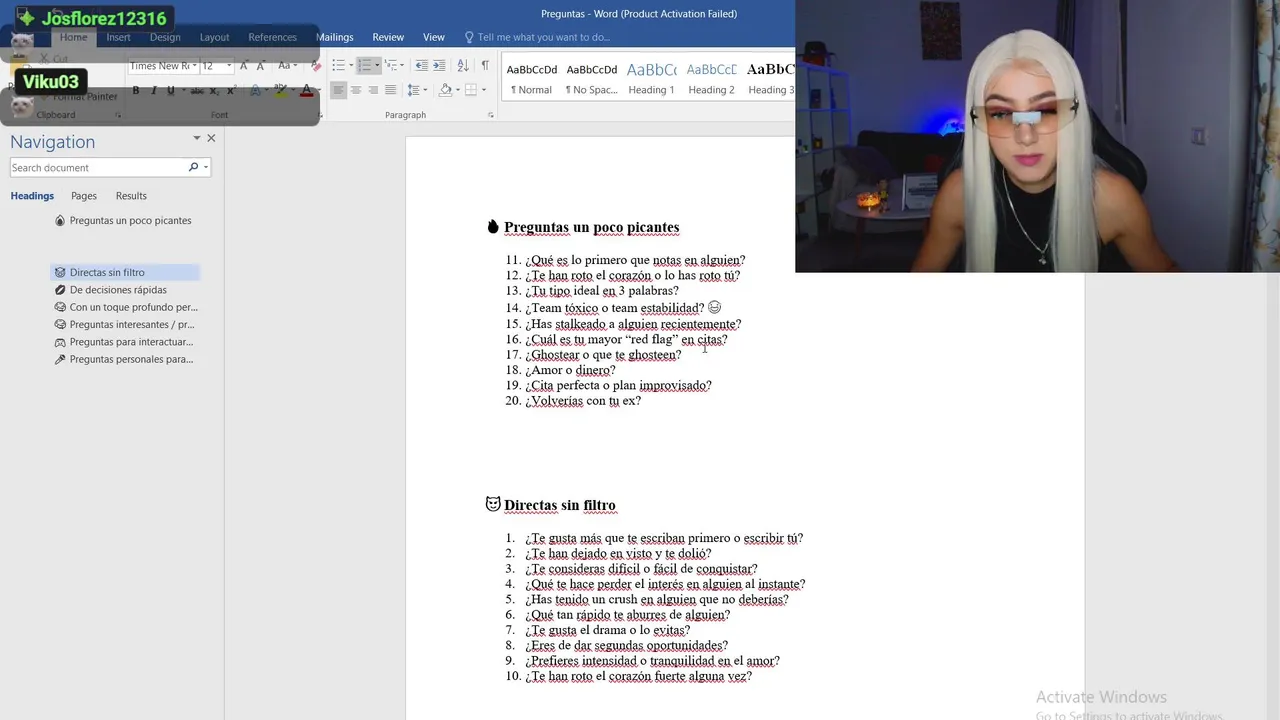Go to heading Directas sin filtro
The width and height of the screenshot is (1280, 720).
pos(125,272)
